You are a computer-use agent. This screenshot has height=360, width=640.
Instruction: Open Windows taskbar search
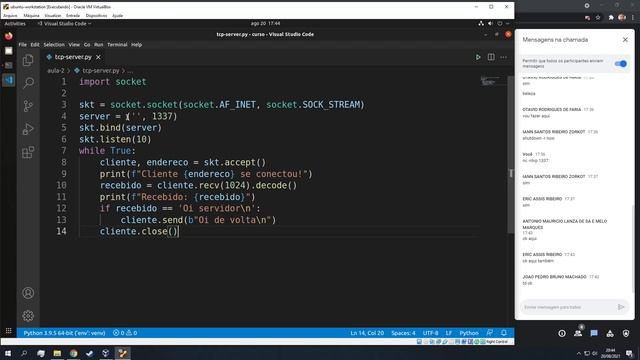coord(24,353)
